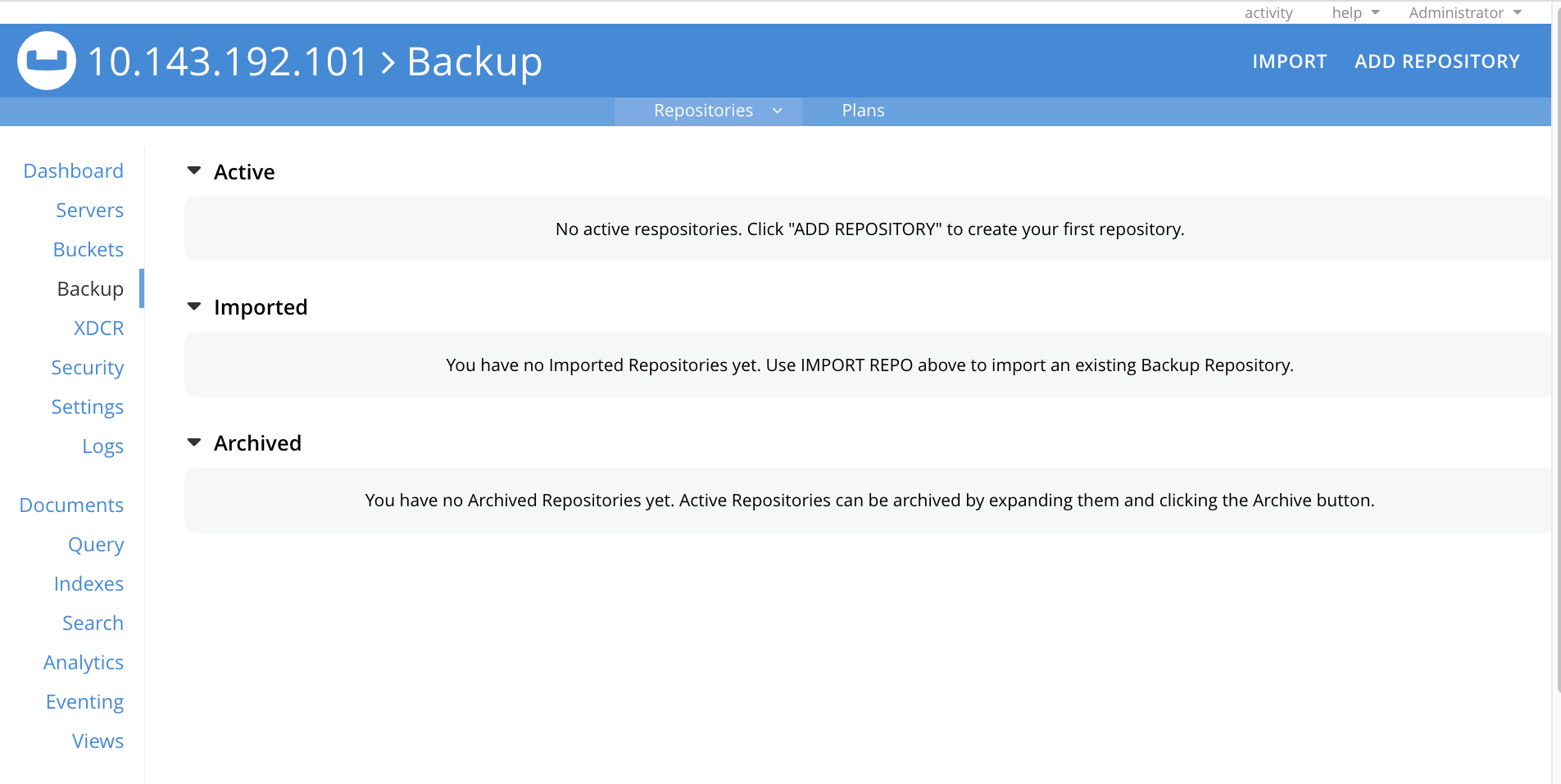1561x784 pixels.
Task: Collapse the Active repositories section
Action: (x=194, y=170)
